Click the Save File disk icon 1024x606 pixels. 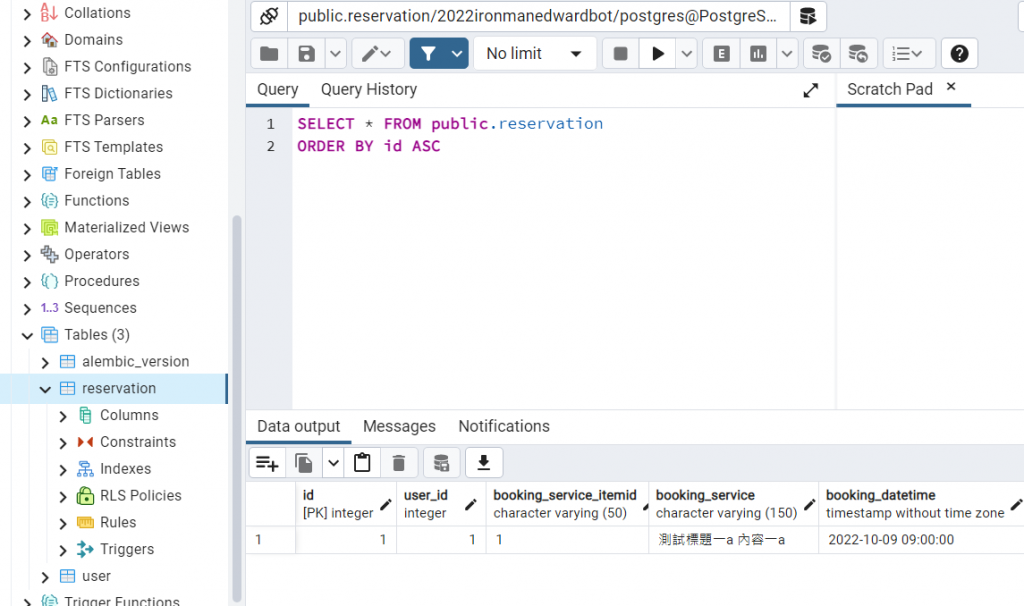point(306,54)
